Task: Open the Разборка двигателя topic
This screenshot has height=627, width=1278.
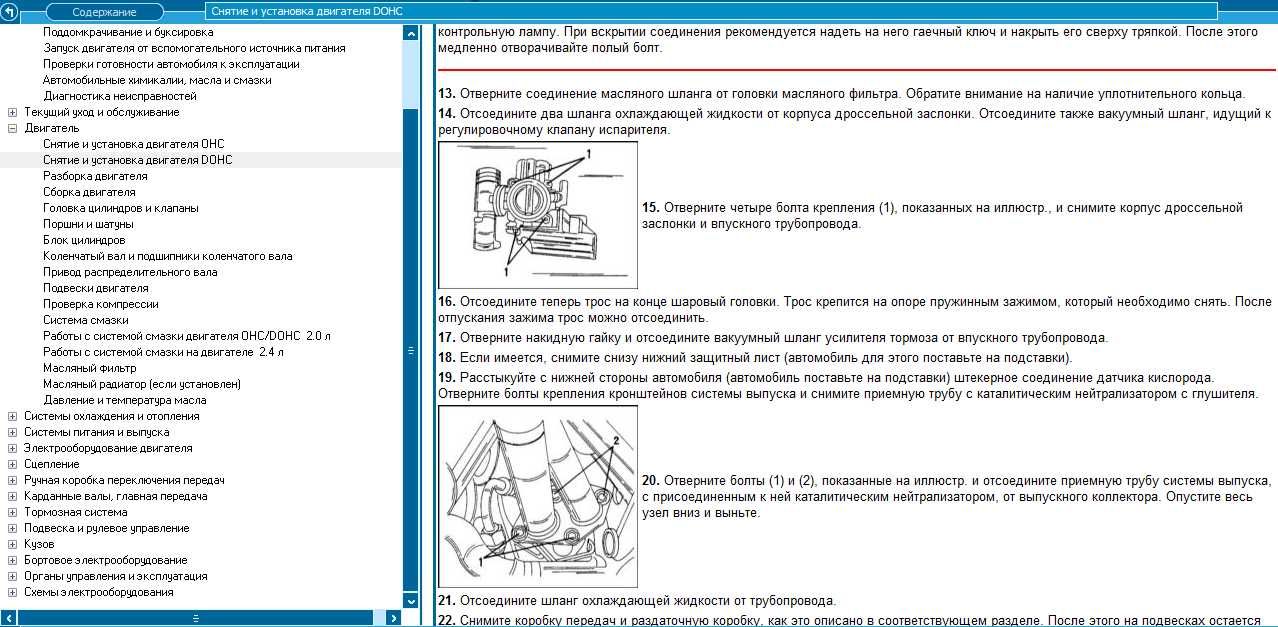Action: coord(95,176)
